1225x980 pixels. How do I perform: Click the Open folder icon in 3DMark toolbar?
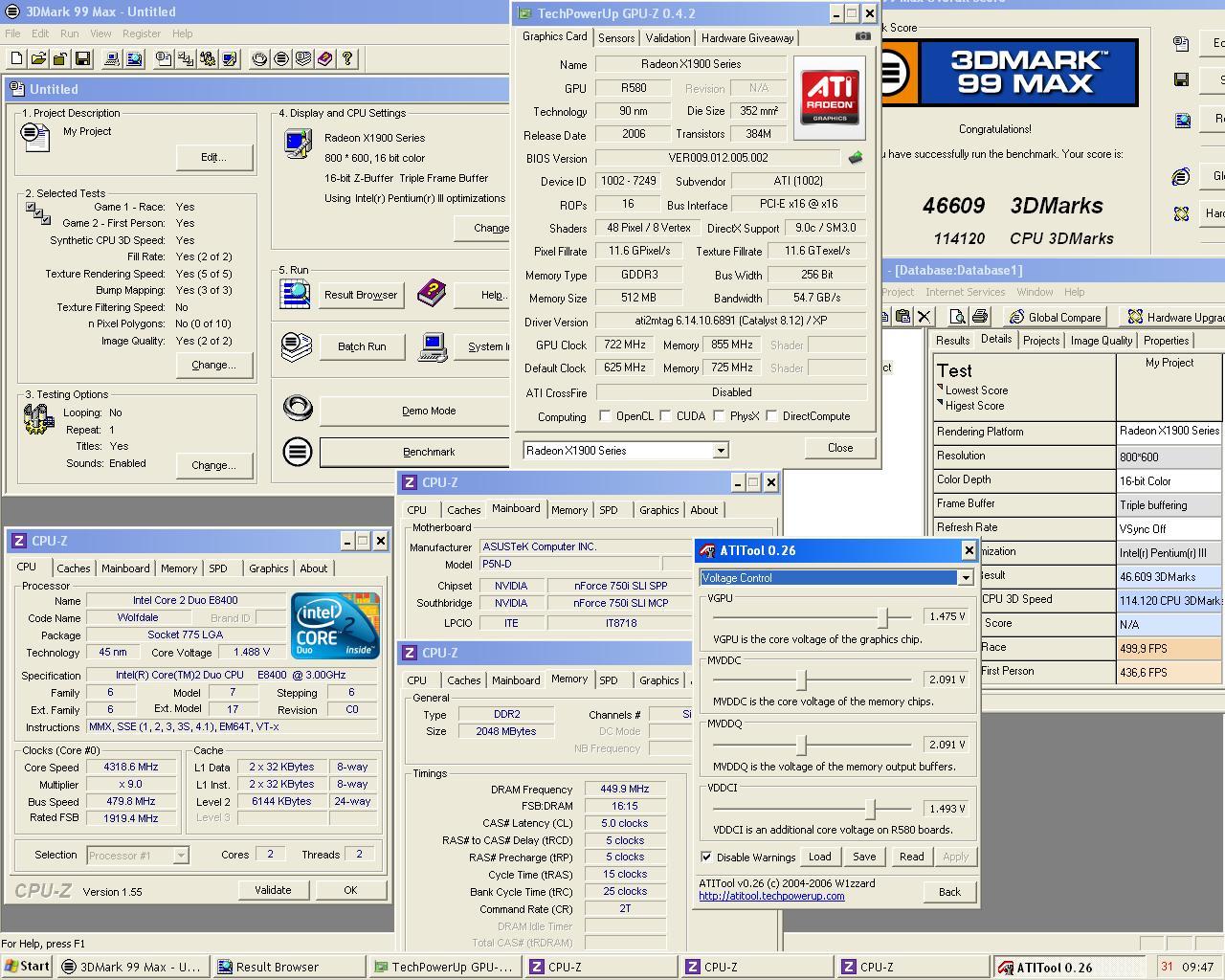coord(38,58)
